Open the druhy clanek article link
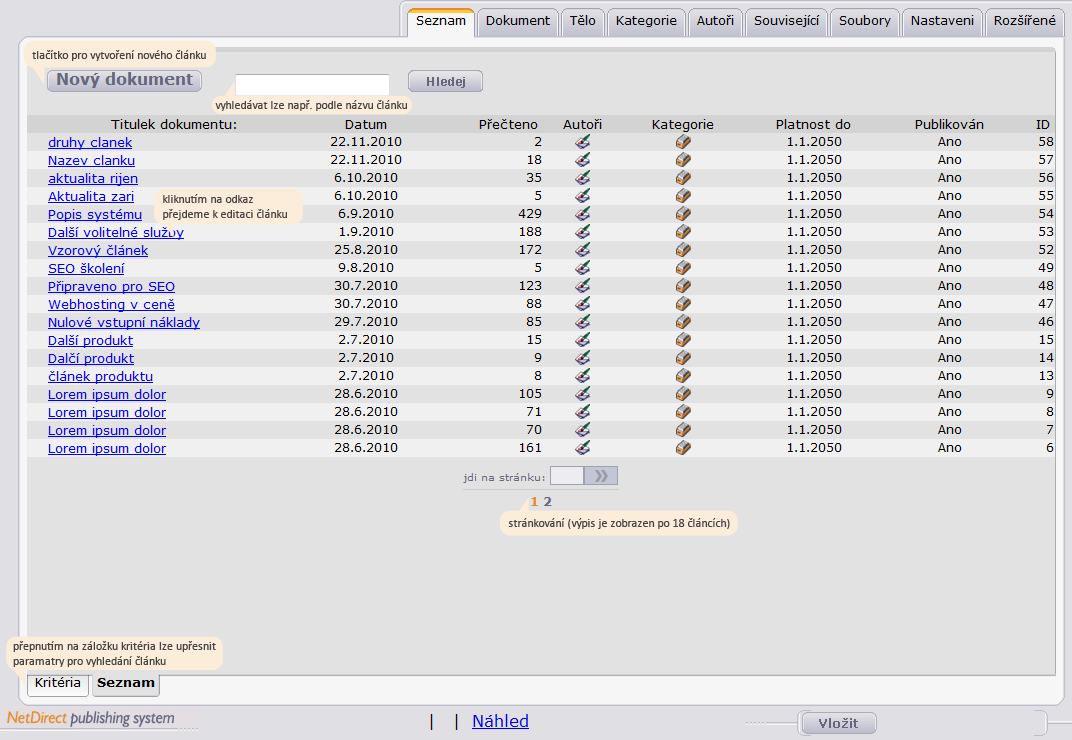The height and width of the screenshot is (740, 1072). tap(90, 142)
